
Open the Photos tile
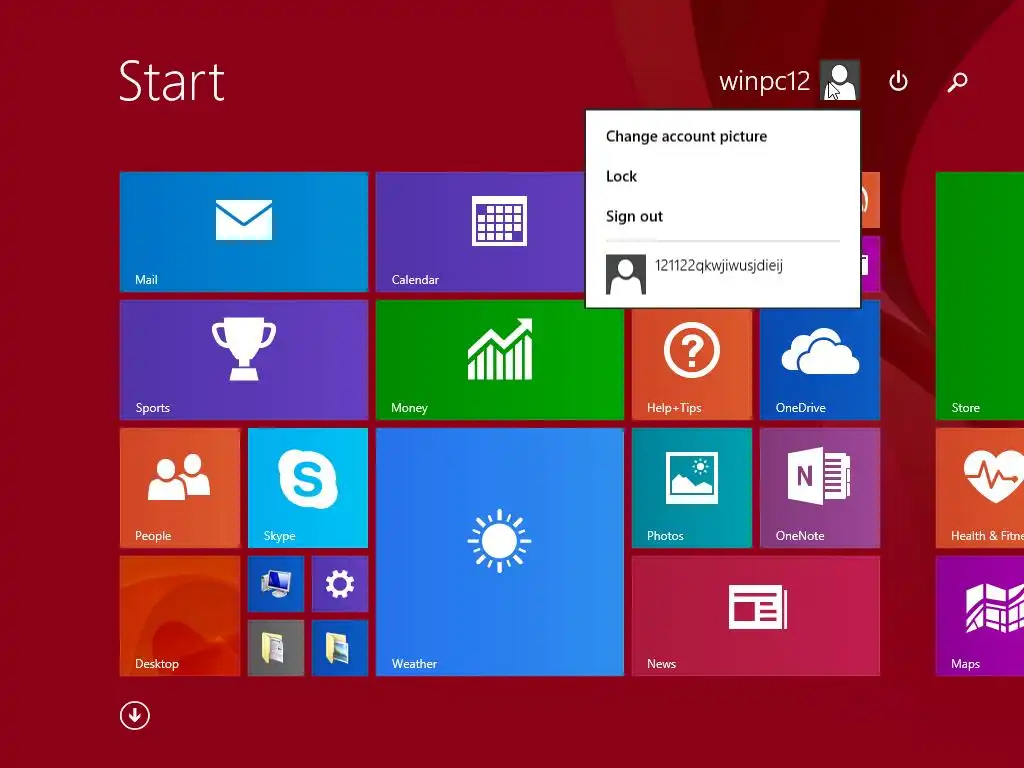[692, 488]
